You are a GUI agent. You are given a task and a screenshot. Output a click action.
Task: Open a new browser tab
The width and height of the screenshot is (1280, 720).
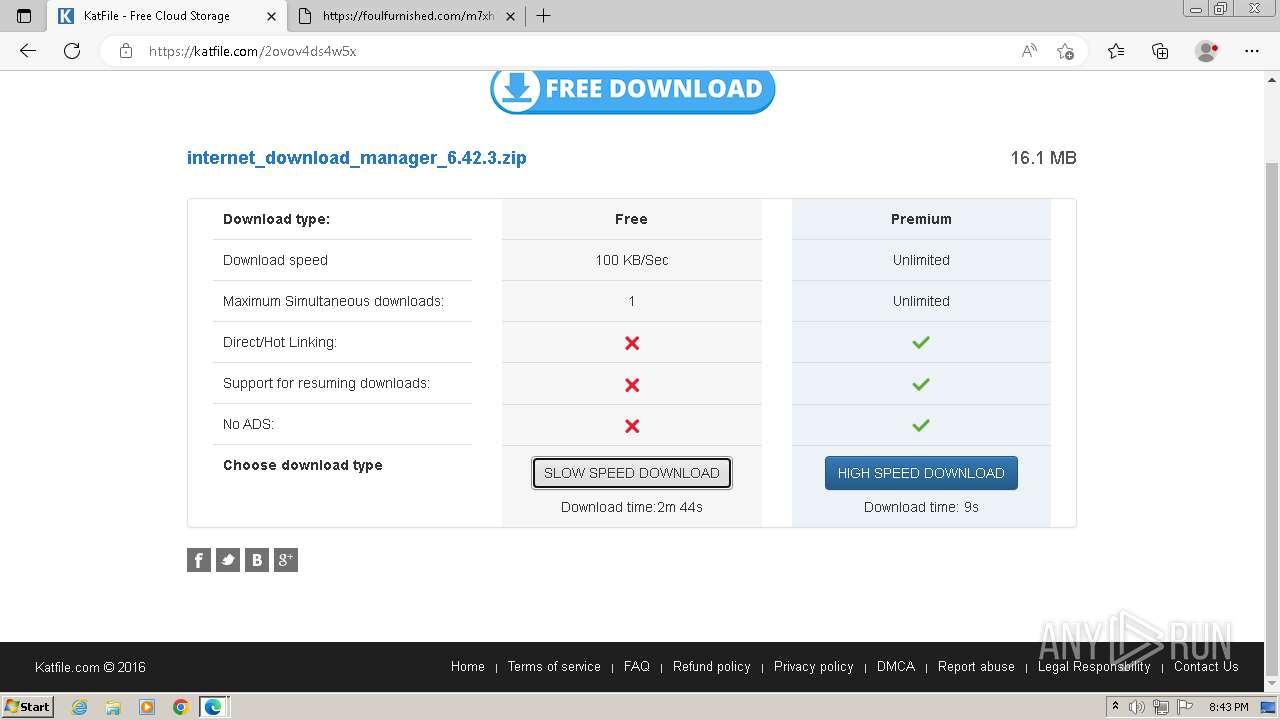click(543, 16)
